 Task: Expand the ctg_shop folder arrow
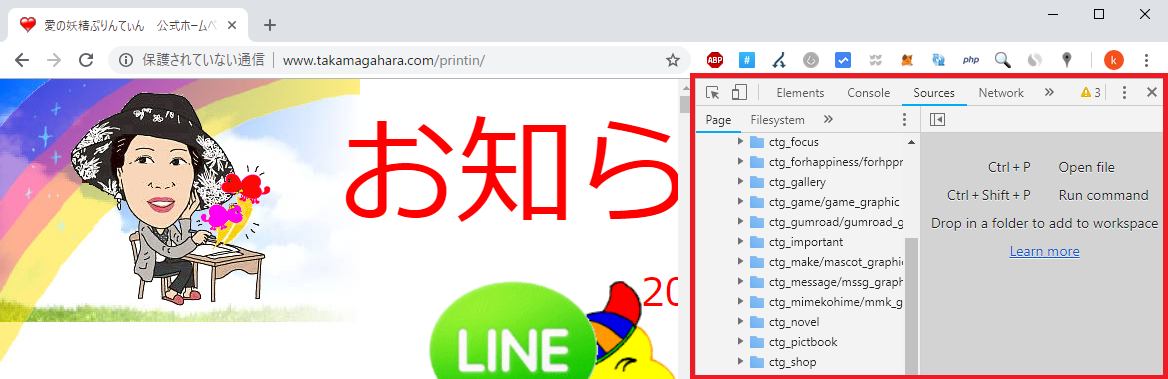coord(740,362)
